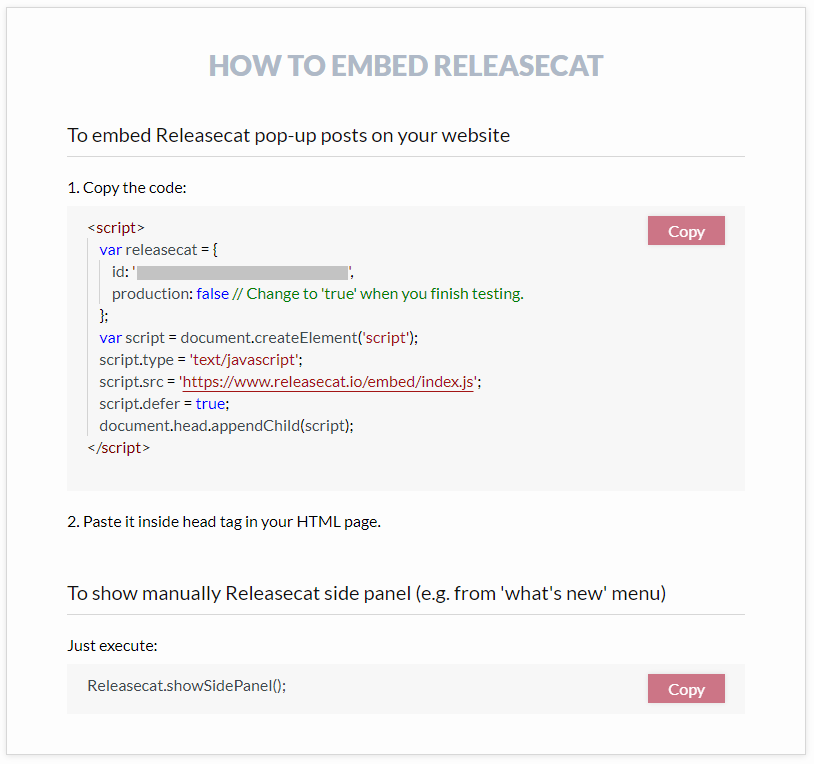The image size is (814, 764).
Task: Click the 'To show manually Releasecat side panel' heading
Action: pos(366,593)
